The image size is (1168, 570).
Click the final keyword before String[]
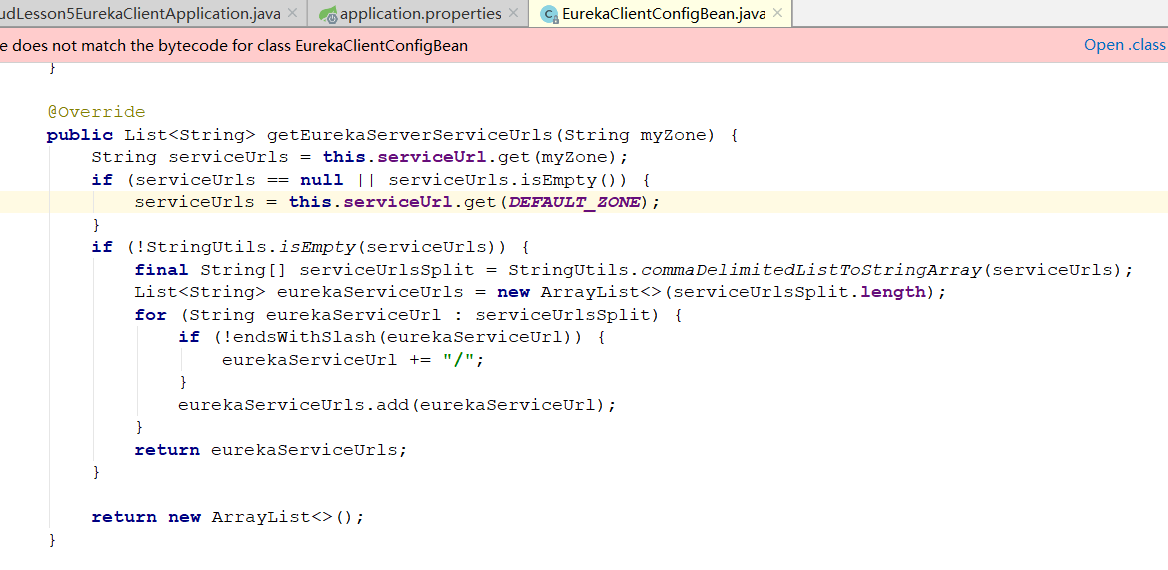coord(162,270)
